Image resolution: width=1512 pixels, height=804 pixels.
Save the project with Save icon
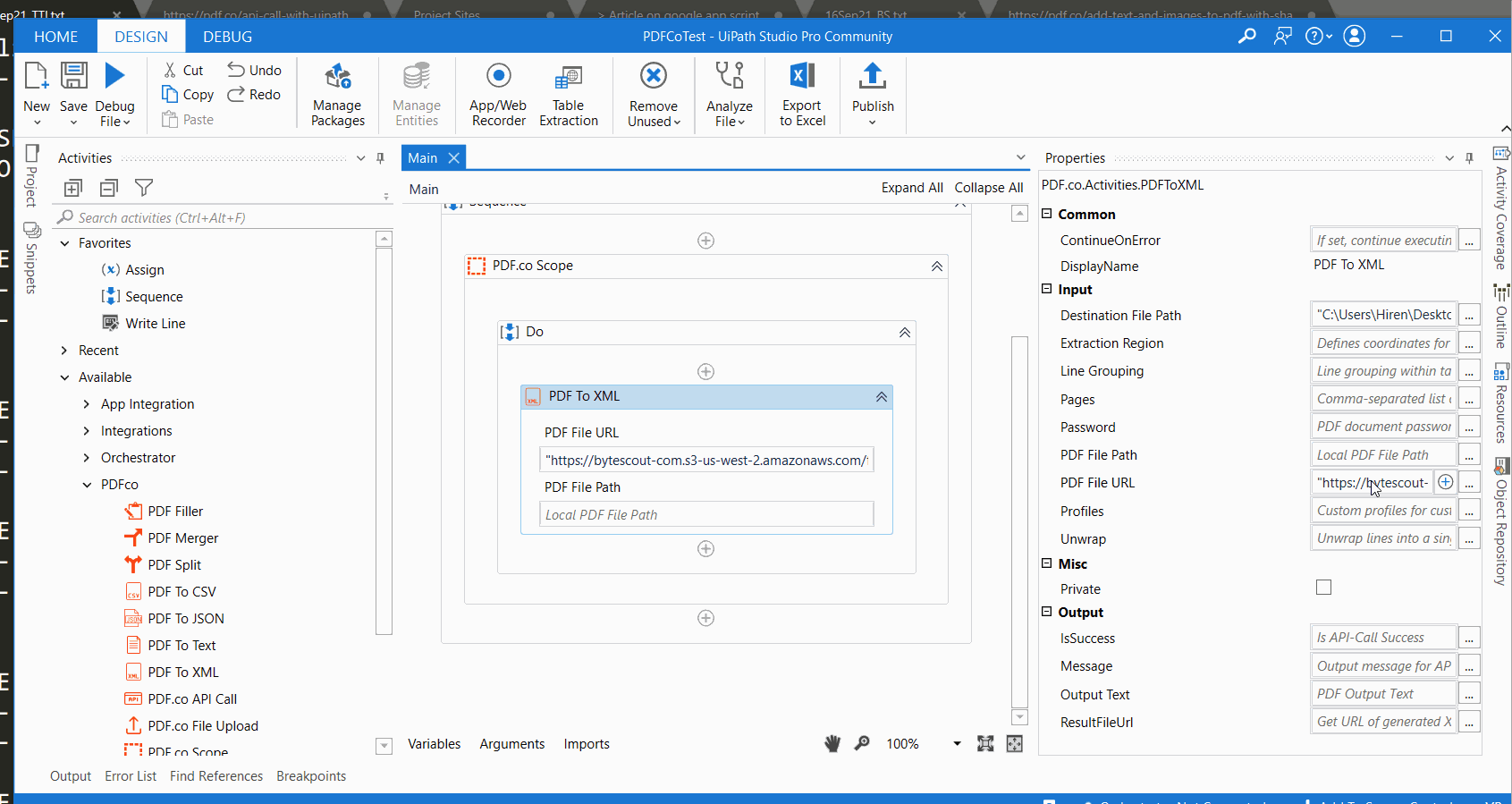tap(73, 76)
